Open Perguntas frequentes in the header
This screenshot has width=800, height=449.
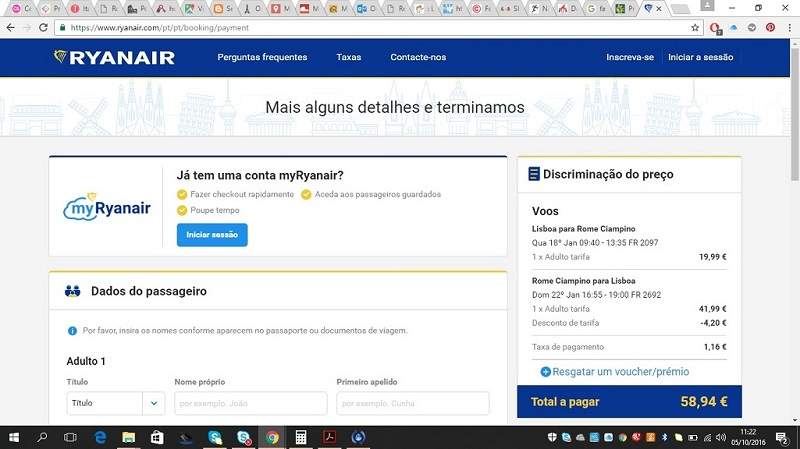[x=262, y=57]
